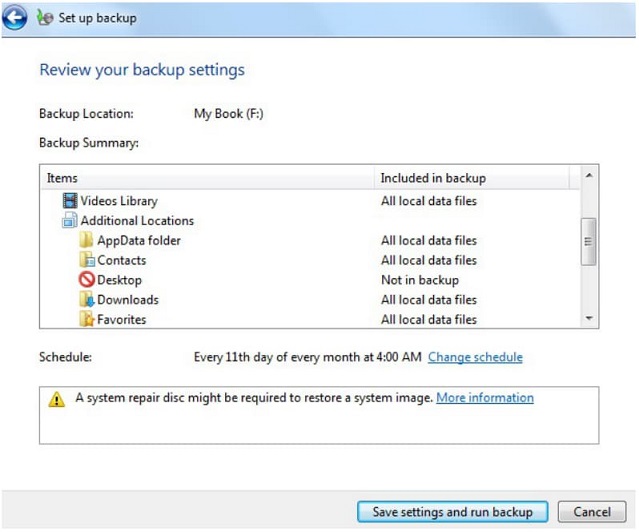639x532 pixels.
Task: Click the 'Review your backup settings' heading
Action: point(142,70)
